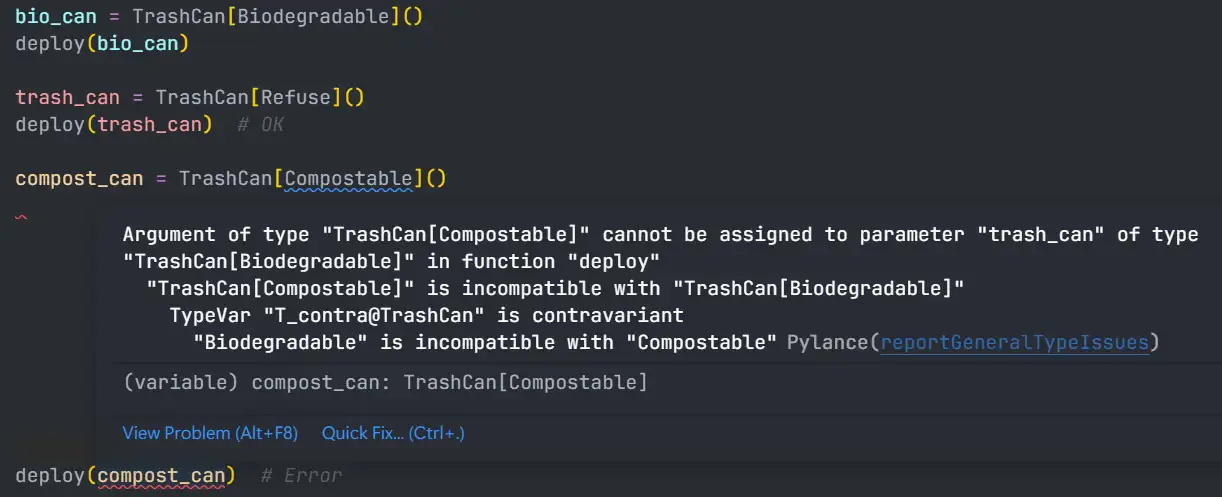
Task: Click the red squiggle marker at line start
Action: [x=22, y=217]
